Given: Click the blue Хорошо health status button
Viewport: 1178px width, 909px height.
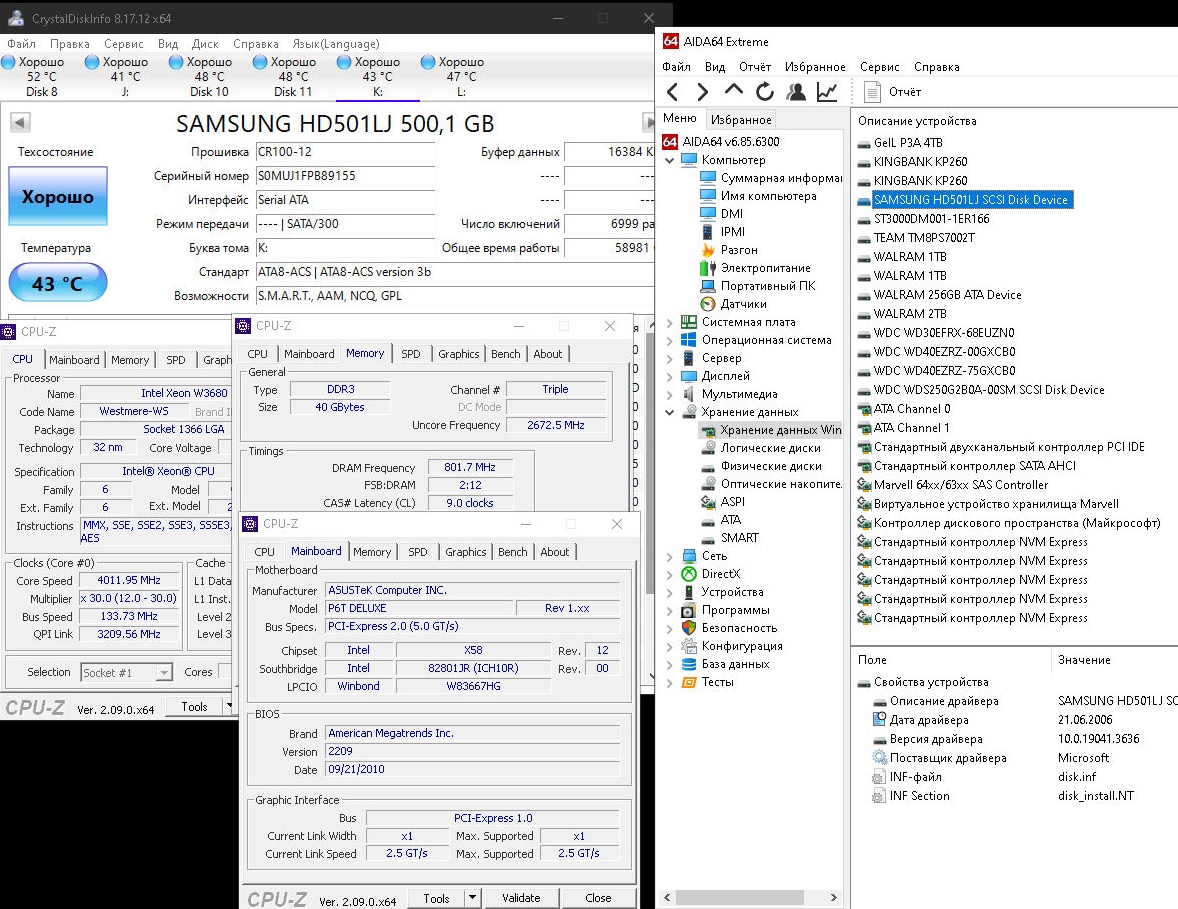Looking at the screenshot, I should (x=58, y=197).
